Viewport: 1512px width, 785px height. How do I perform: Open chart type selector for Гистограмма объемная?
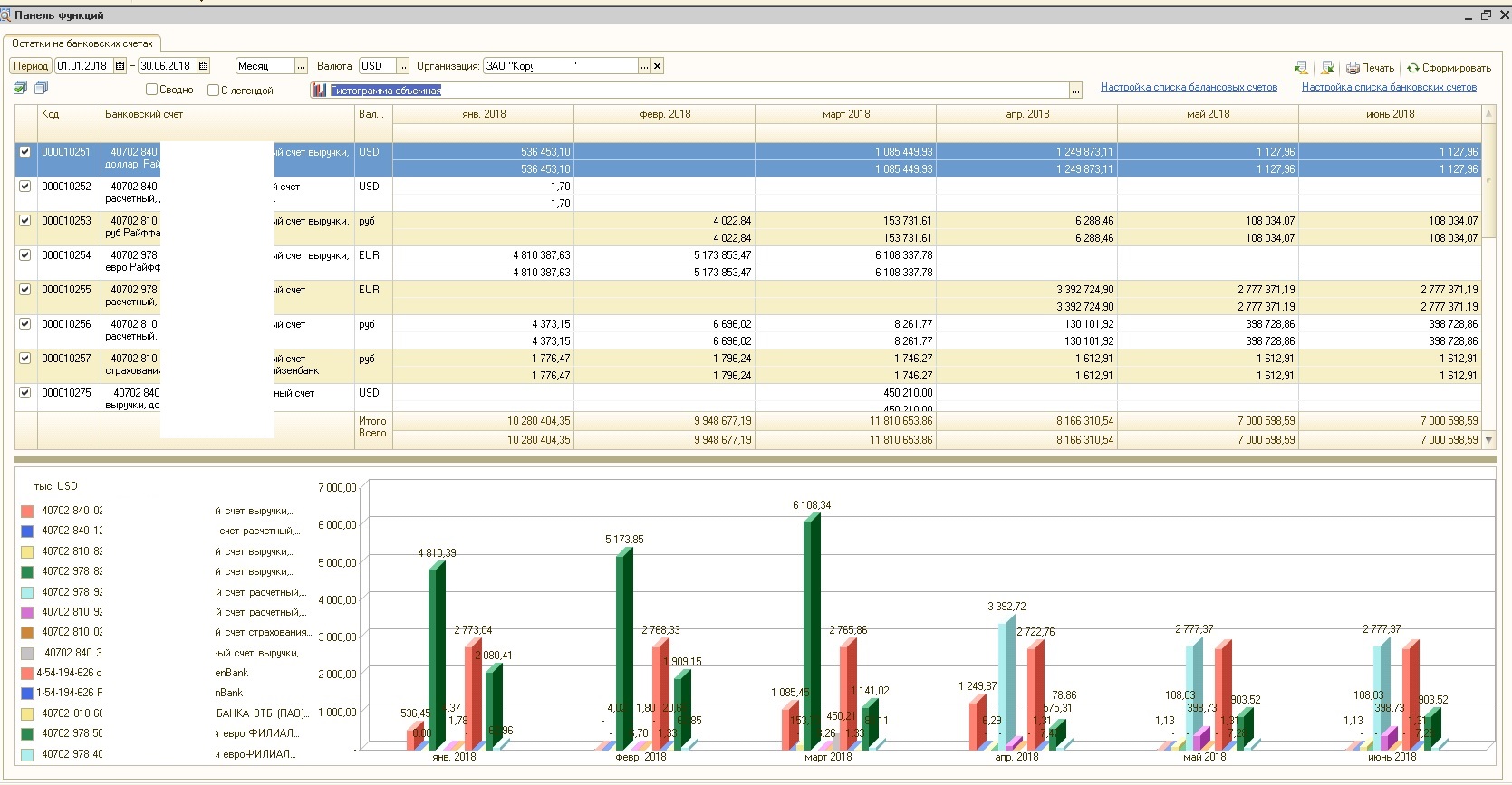(x=1075, y=91)
